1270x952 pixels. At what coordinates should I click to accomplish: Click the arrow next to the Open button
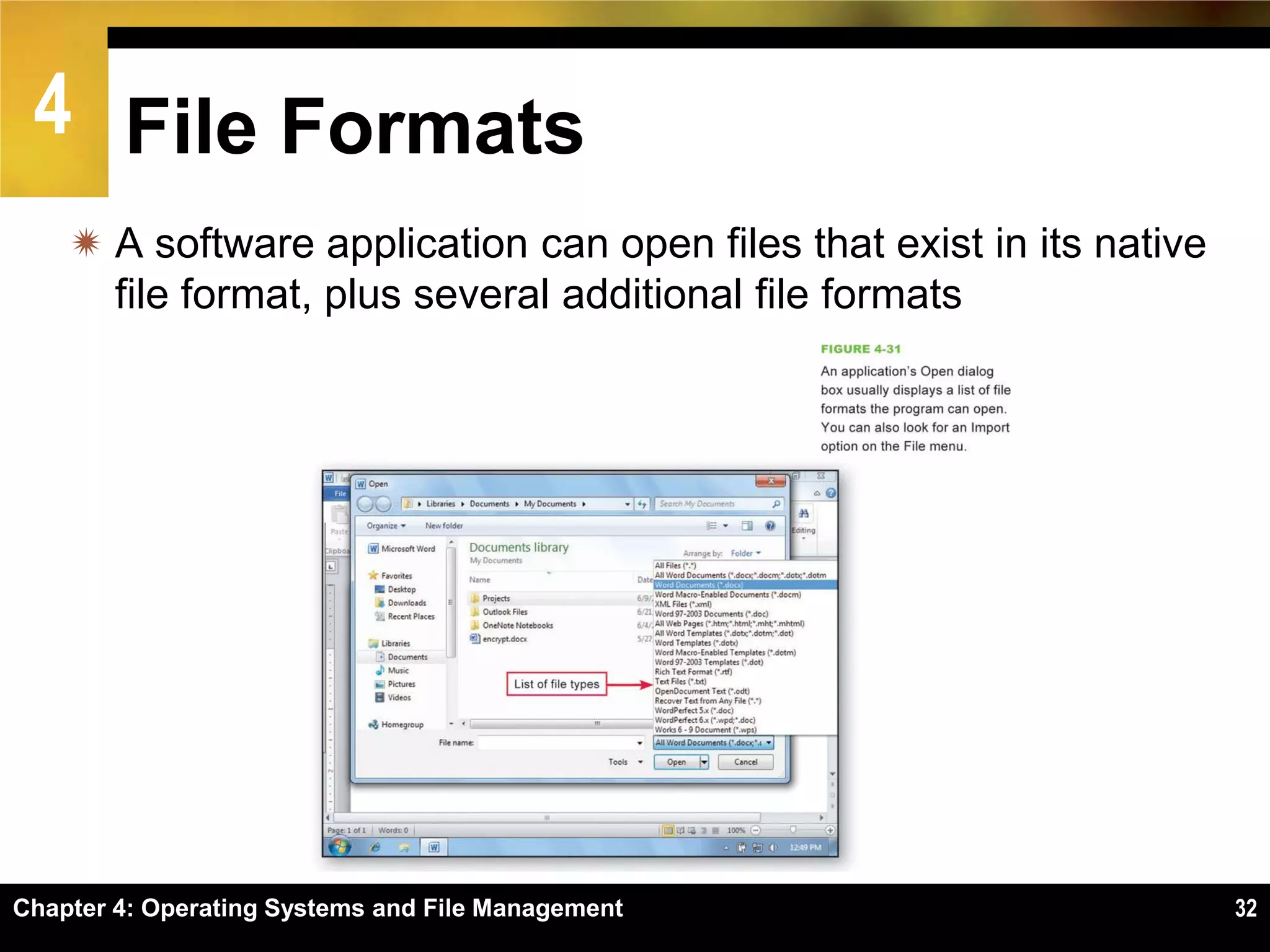point(704,762)
